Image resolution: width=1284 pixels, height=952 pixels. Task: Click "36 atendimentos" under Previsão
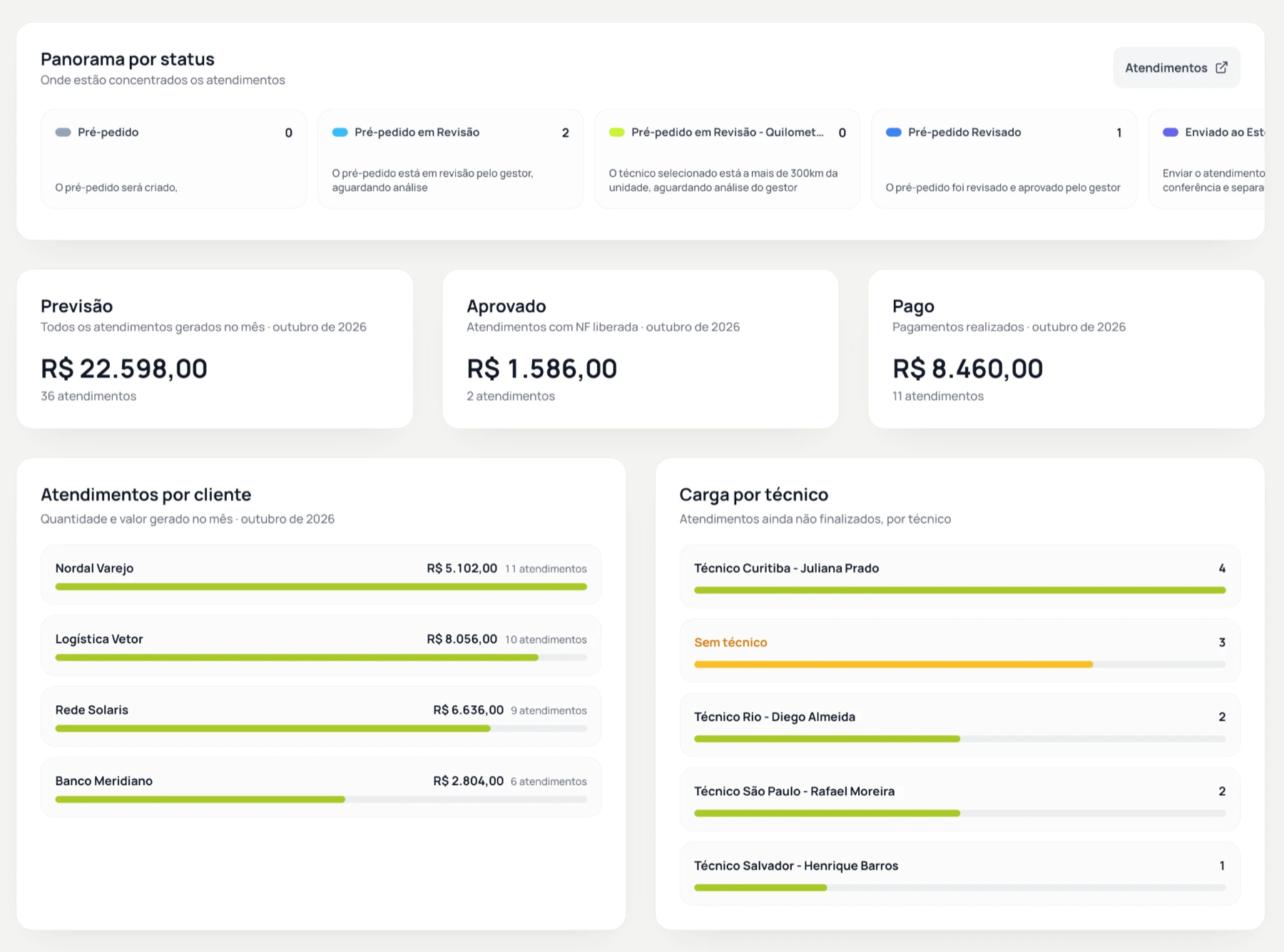88,396
